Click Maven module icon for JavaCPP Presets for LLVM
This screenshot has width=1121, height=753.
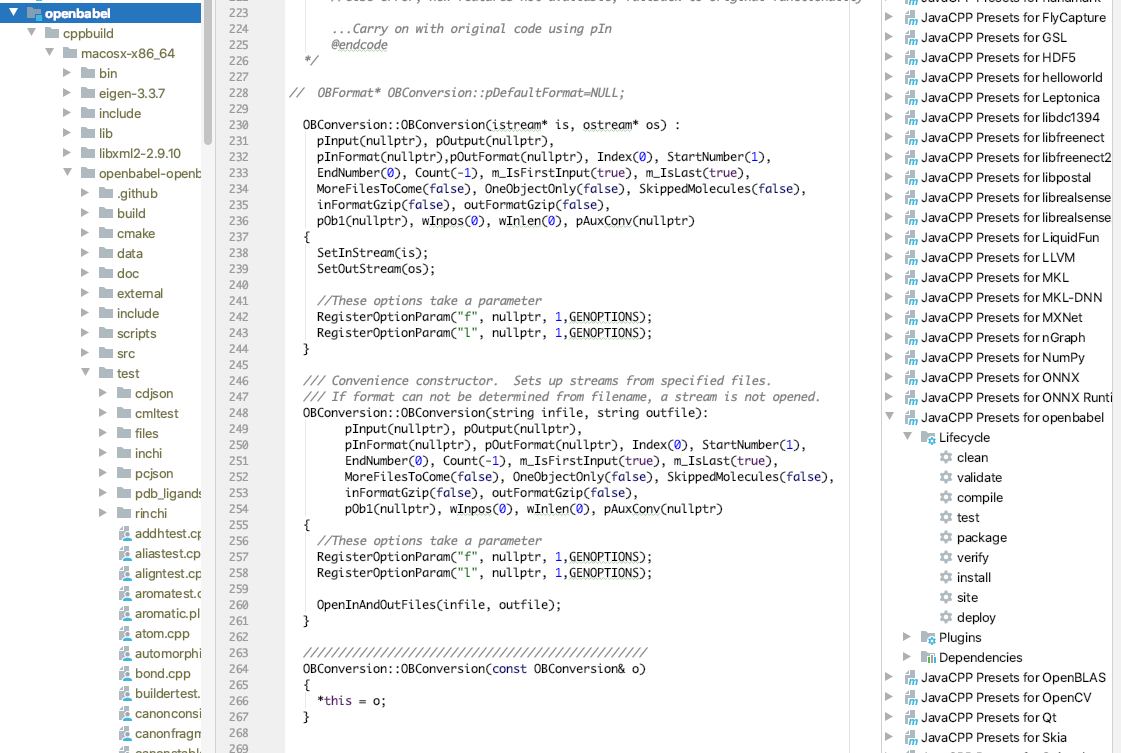coord(911,257)
